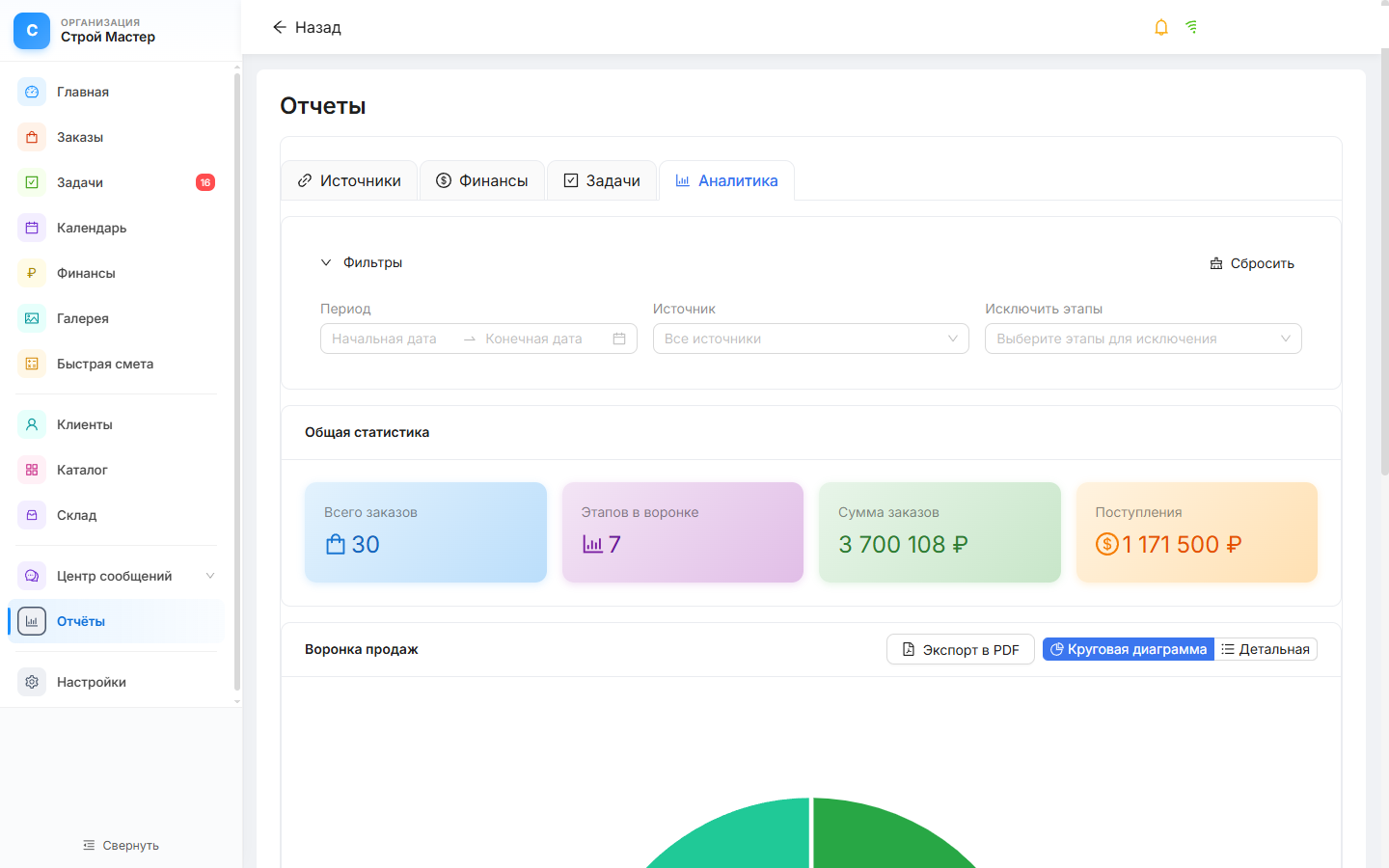The width and height of the screenshot is (1389, 868).
Task: Go back with Назад button
Action: pyautogui.click(x=307, y=27)
